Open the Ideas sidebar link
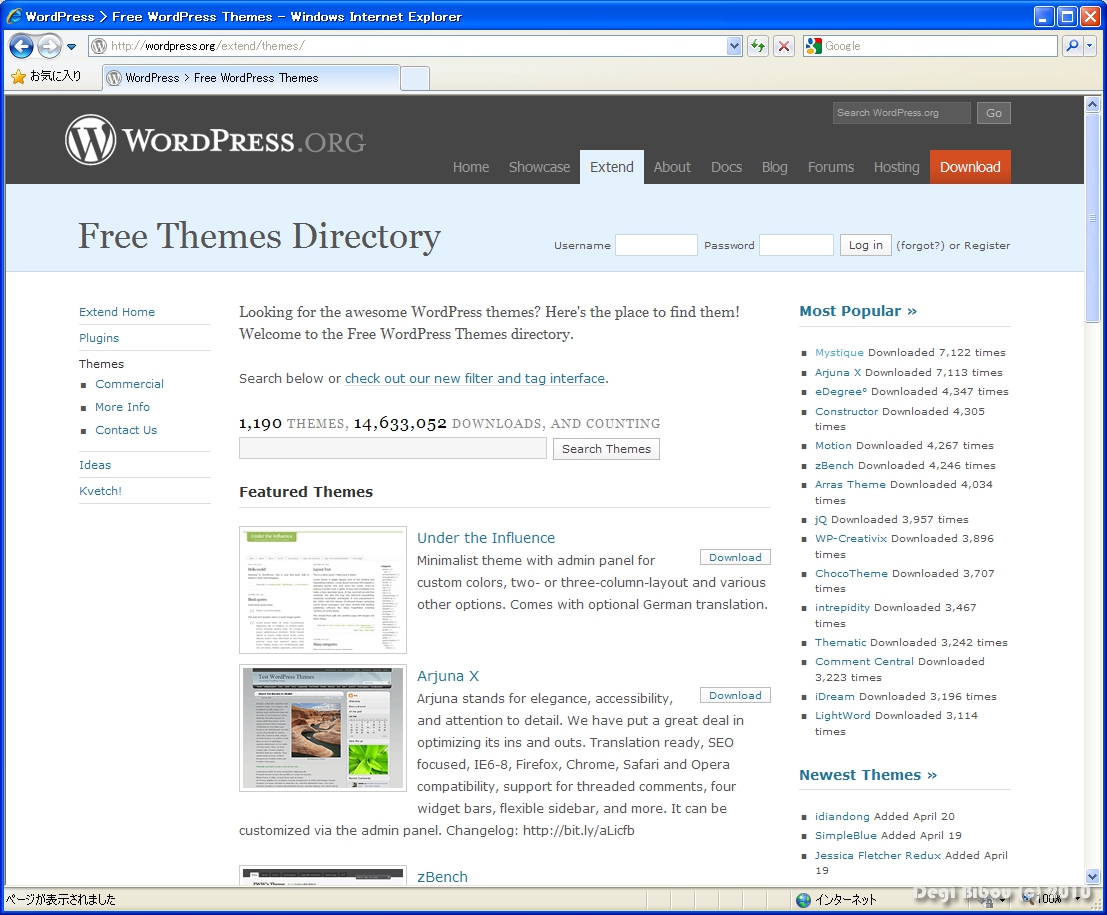 tap(95, 465)
